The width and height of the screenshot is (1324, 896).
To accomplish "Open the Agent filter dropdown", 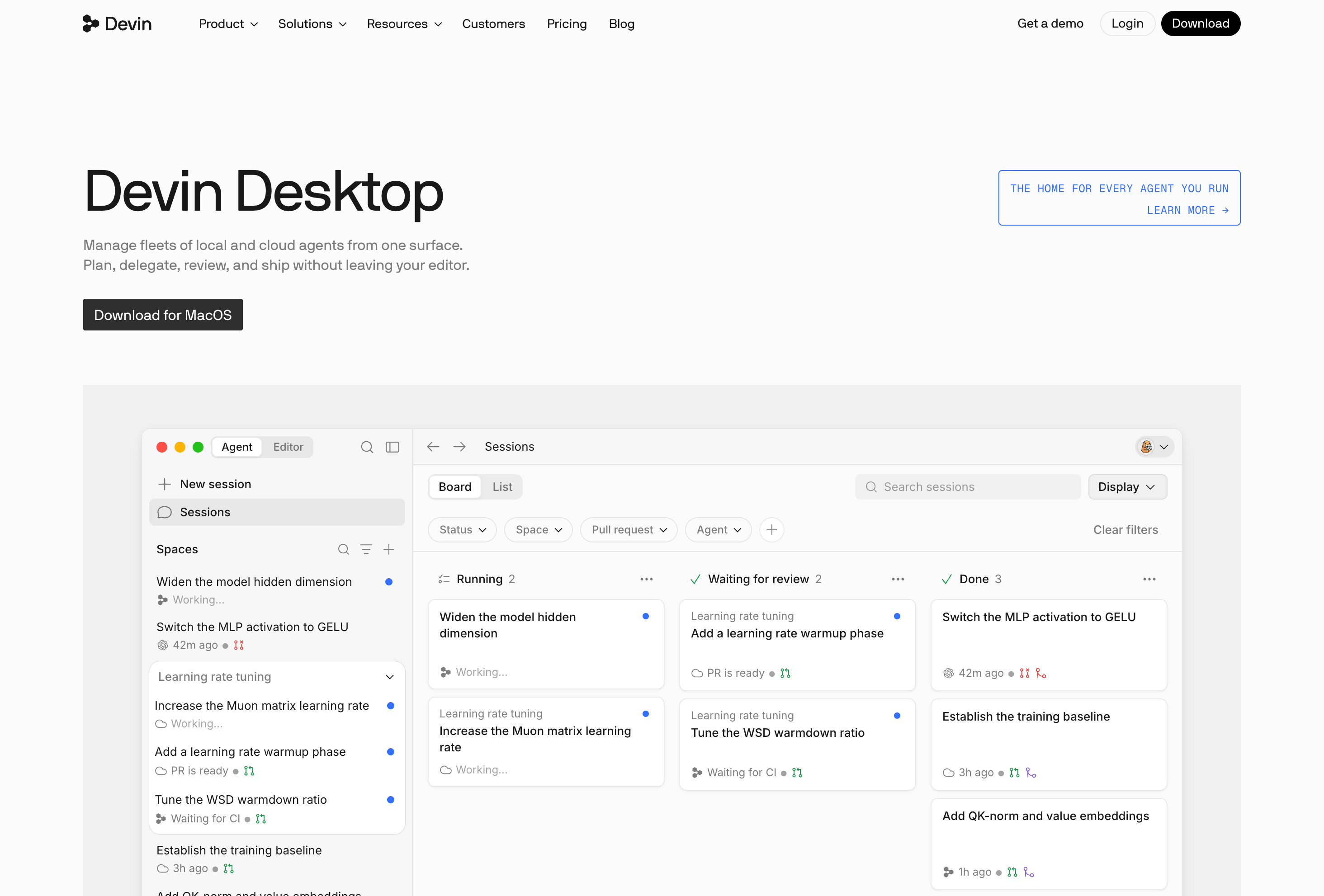I will coord(718,530).
